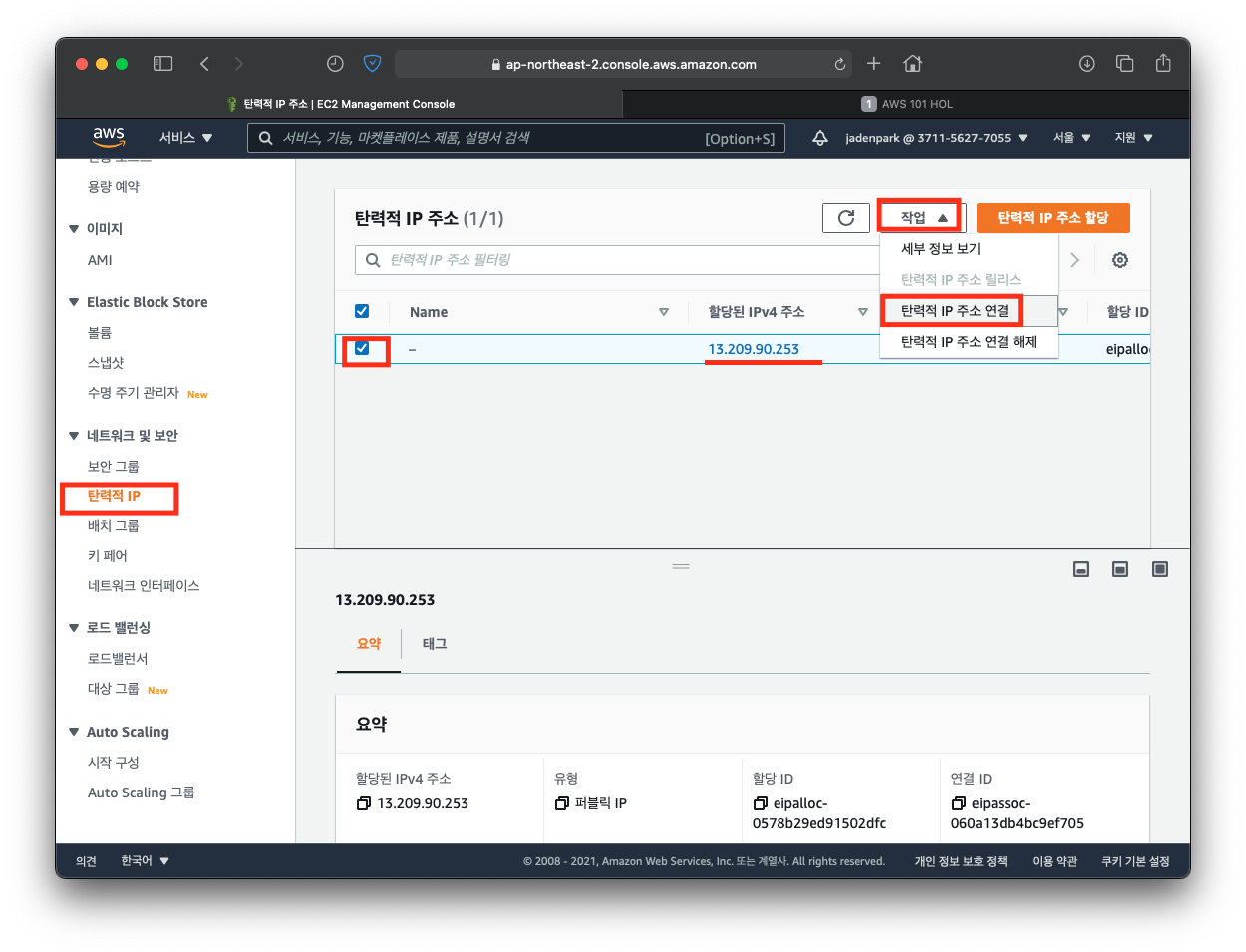Open 키 페어 in sidebar
The width and height of the screenshot is (1246, 952).
(x=108, y=556)
